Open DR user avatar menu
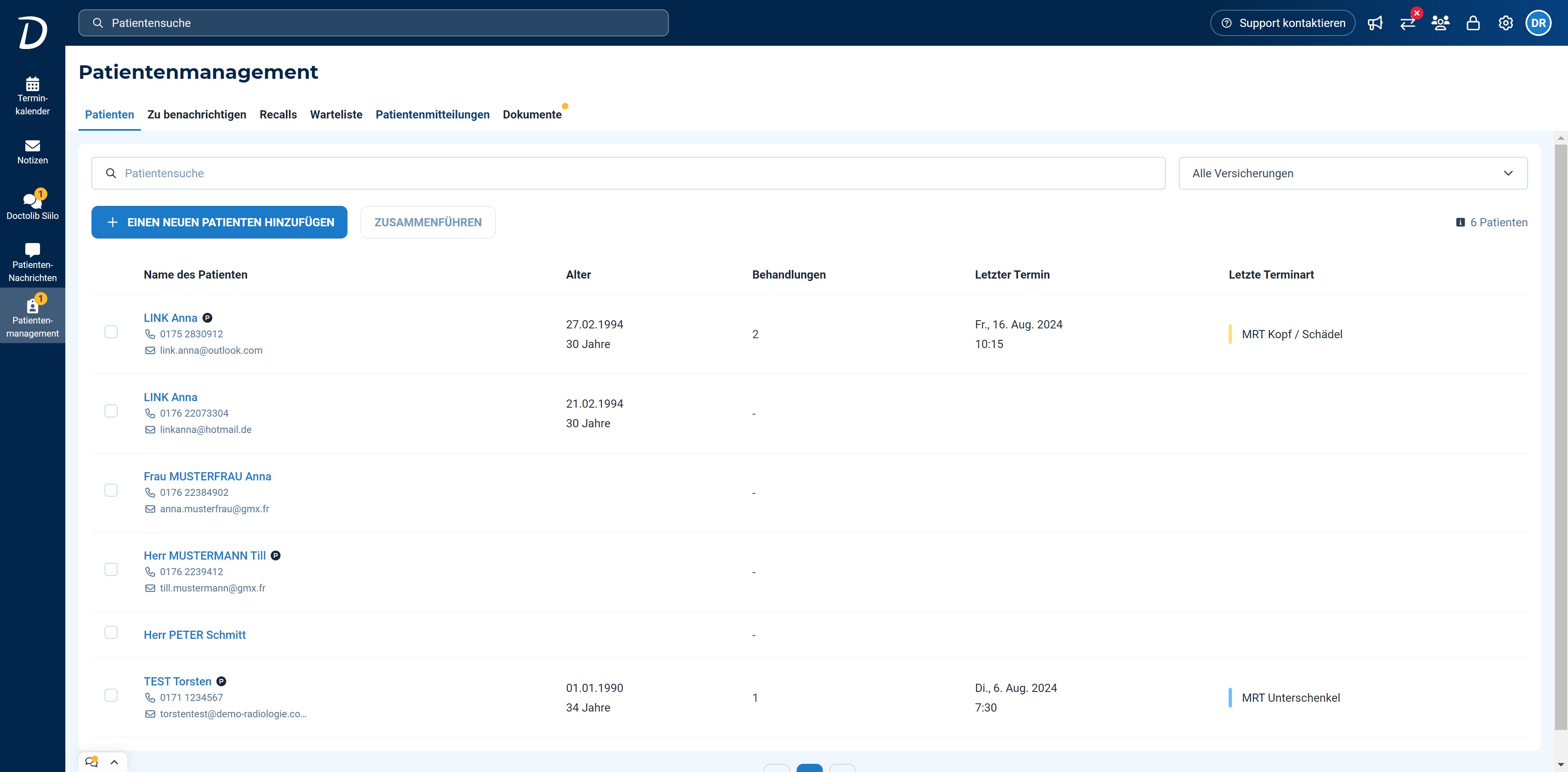The width and height of the screenshot is (1568, 772). pyautogui.click(x=1538, y=23)
